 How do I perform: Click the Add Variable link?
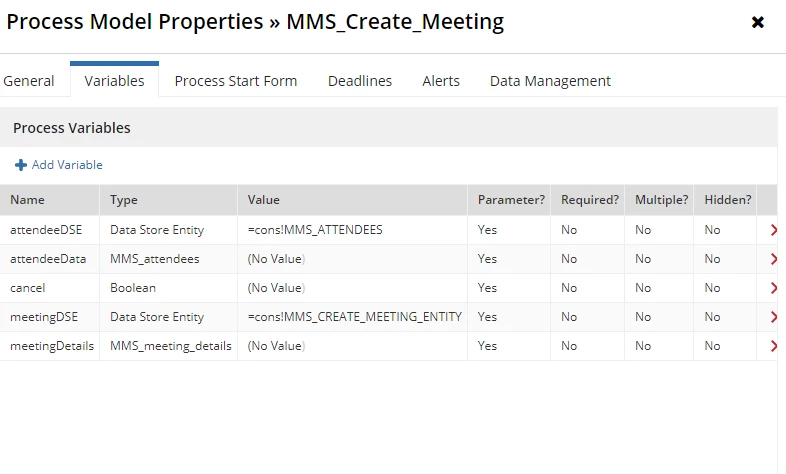pos(67,165)
